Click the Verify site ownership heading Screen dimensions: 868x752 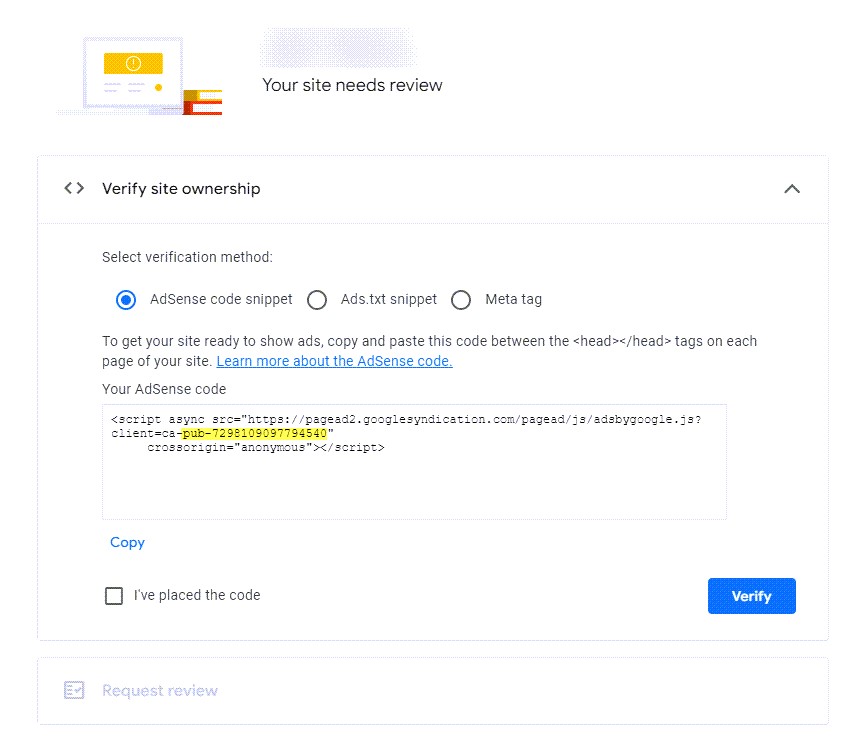[x=181, y=189]
